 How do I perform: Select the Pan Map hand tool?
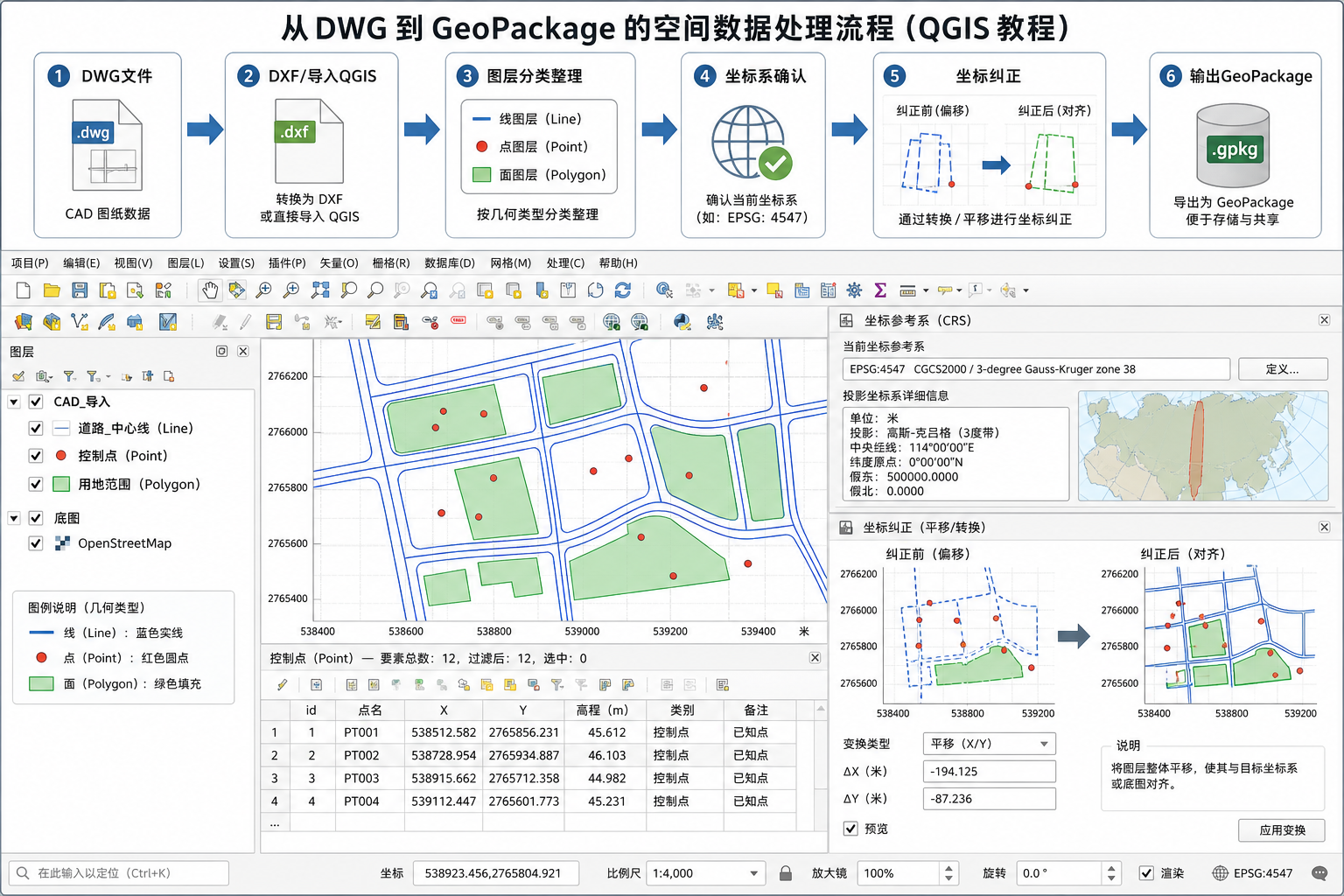[209, 290]
